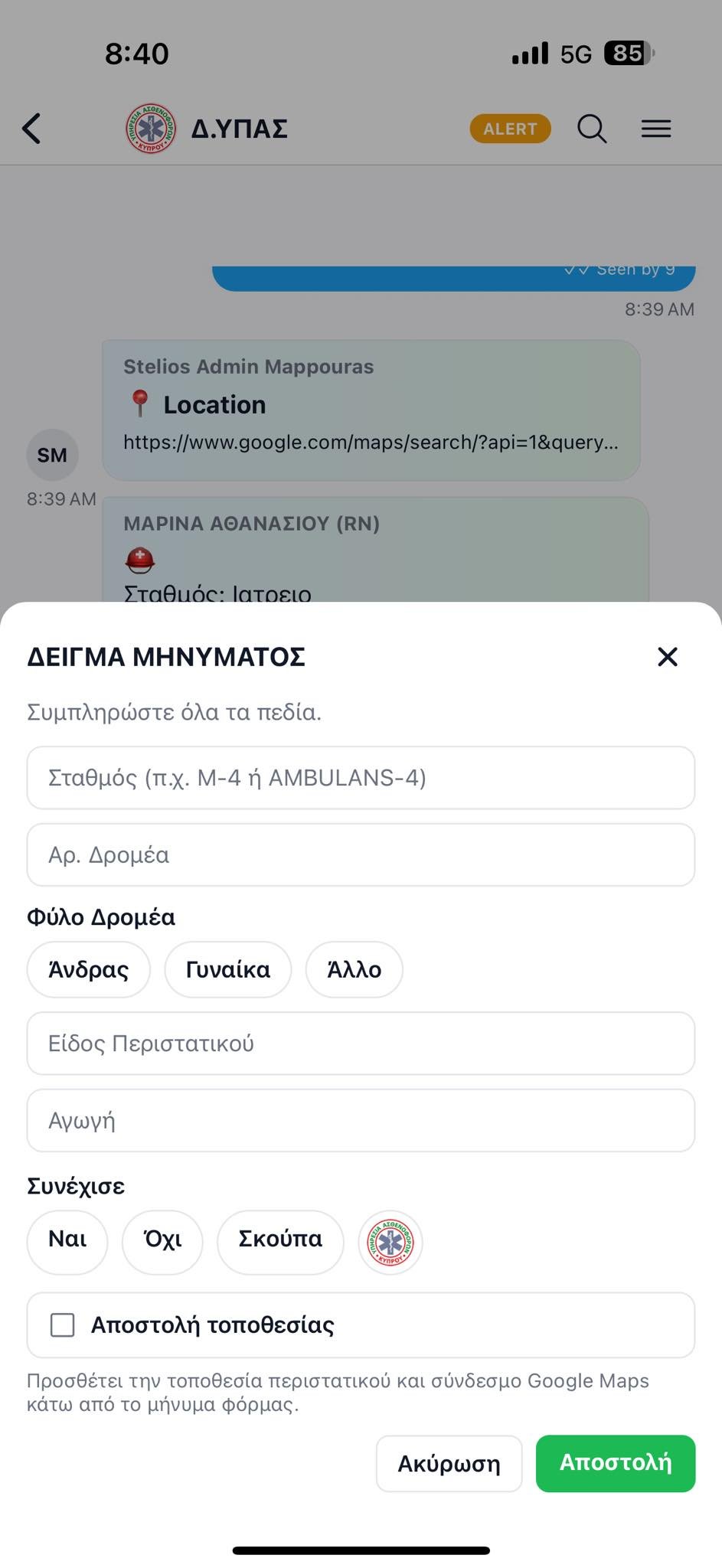Select Άνδρας as runner gender
Image resolution: width=722 pixels, height=1568 pixels.
click(89, 970)
